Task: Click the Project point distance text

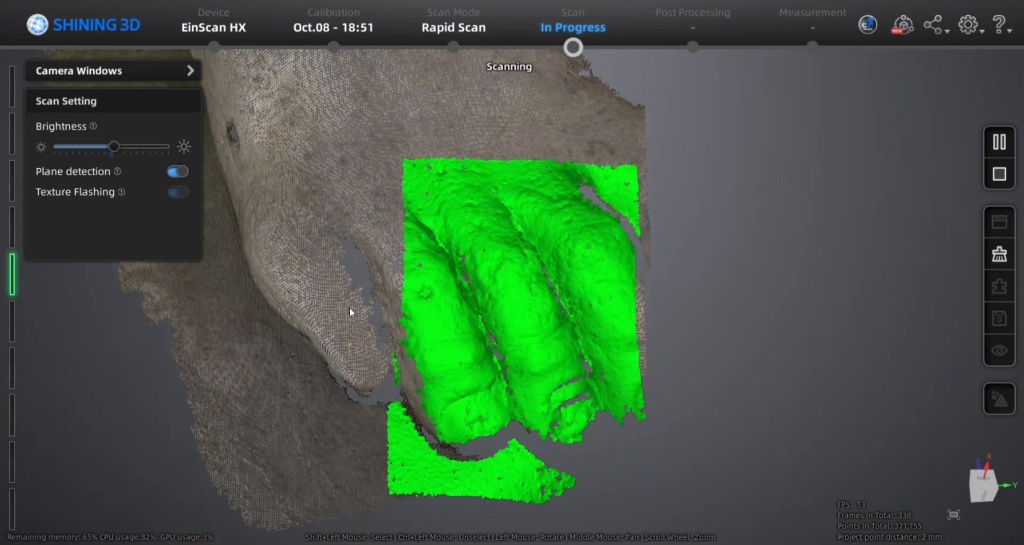Action: point(889,537)
